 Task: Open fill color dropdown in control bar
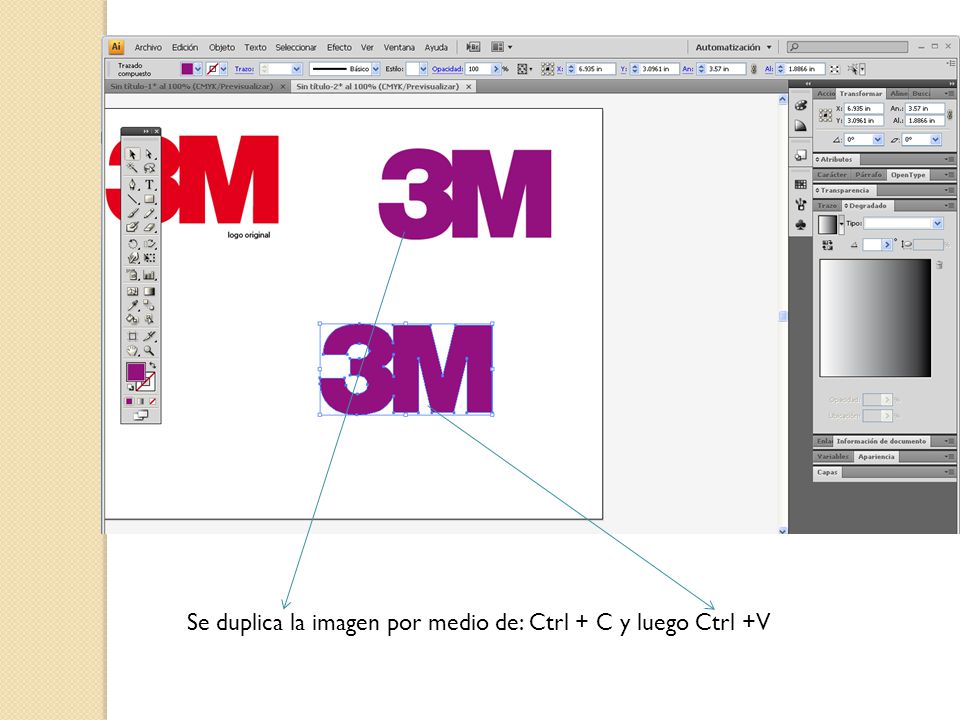click(x=198, y=69)
